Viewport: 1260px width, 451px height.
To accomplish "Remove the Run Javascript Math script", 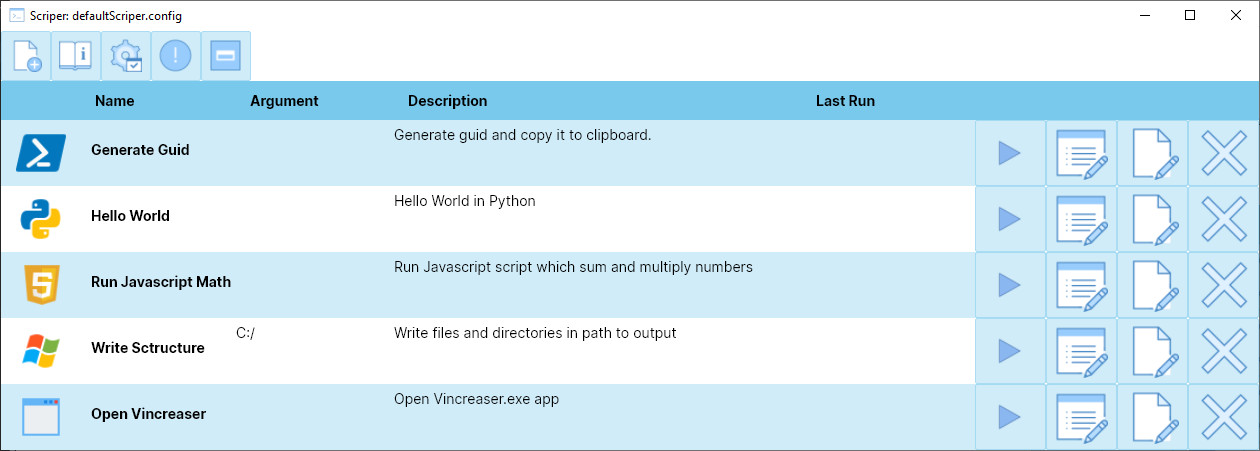I will (x=1223, y=285).
